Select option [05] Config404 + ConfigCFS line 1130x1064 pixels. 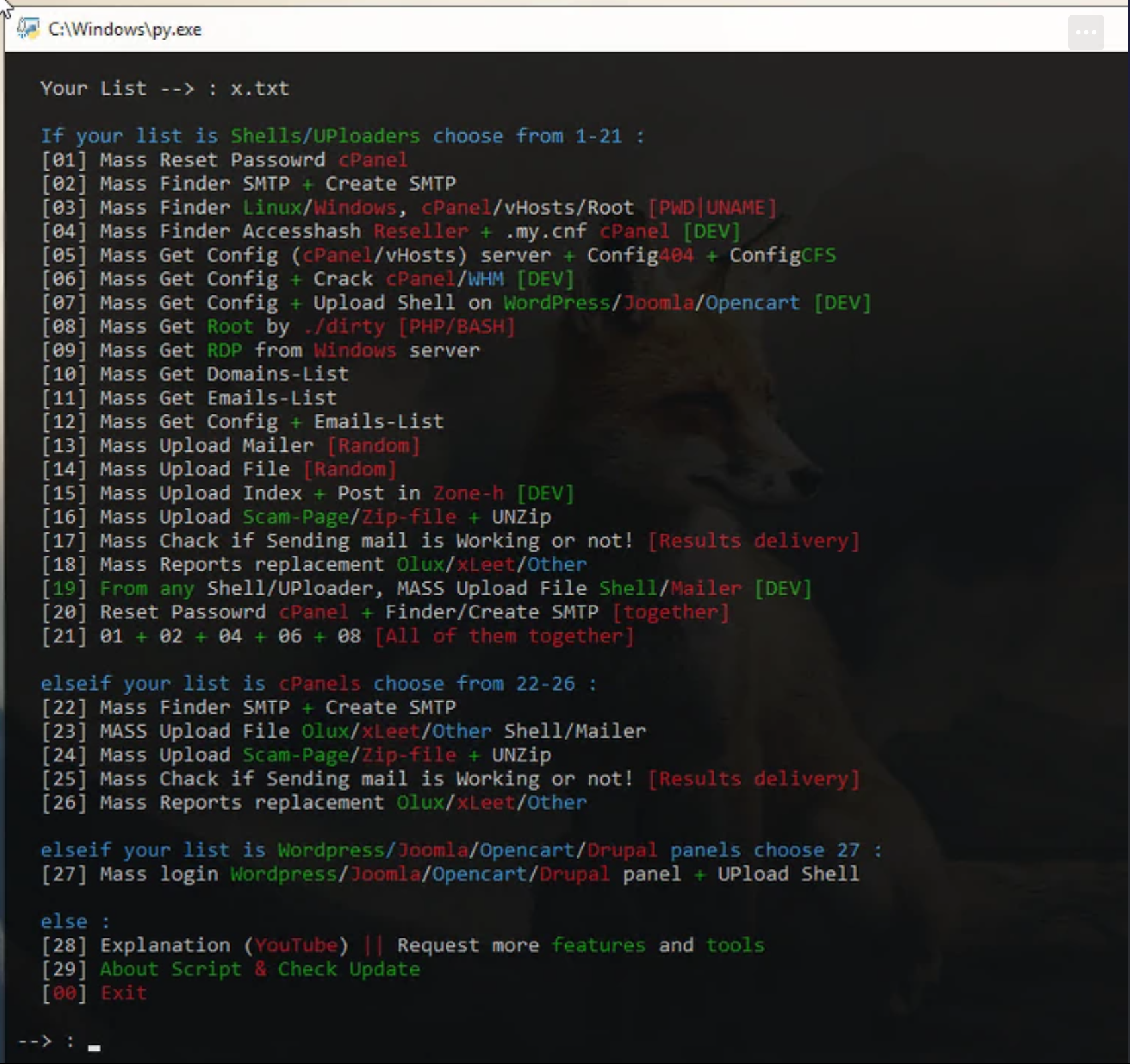(438, 255)
